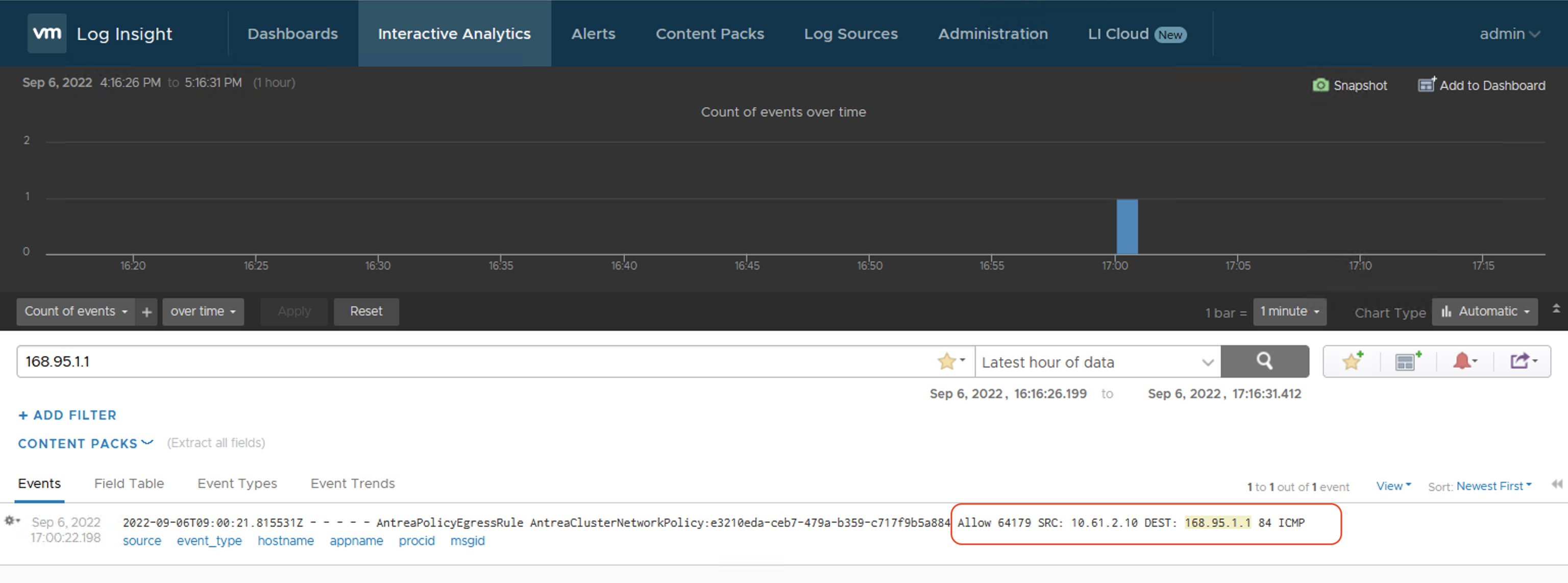Image resolution: width=1568 pixels, height=583 pixels.
Task: Open the Automatic chart type dropdown
Action: 1485,311
